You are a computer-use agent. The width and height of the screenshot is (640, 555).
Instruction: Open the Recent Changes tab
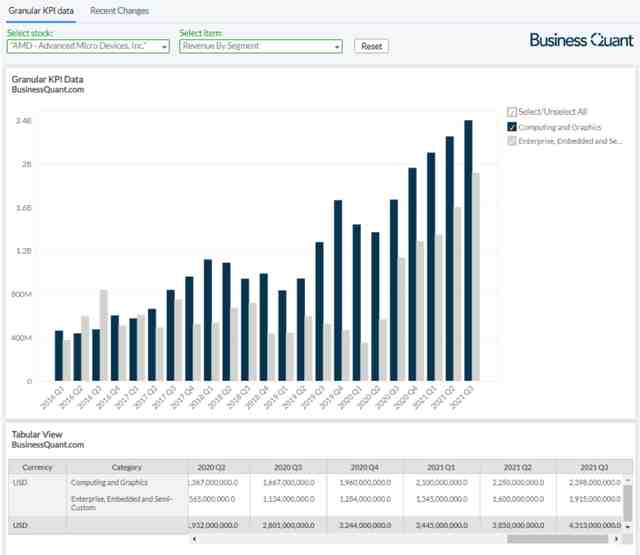tap(119, 11)
